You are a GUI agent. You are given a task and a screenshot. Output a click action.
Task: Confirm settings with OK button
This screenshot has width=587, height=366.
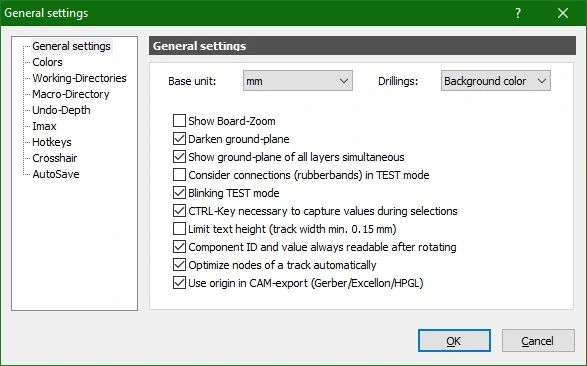454,341
